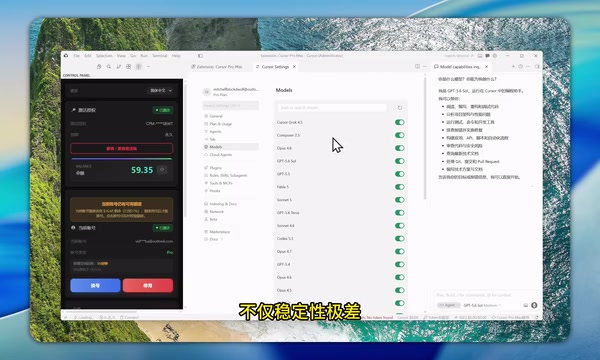Click the send/voice button in the chat input
This screenshot has width=600, height=360.
point(534,305)
